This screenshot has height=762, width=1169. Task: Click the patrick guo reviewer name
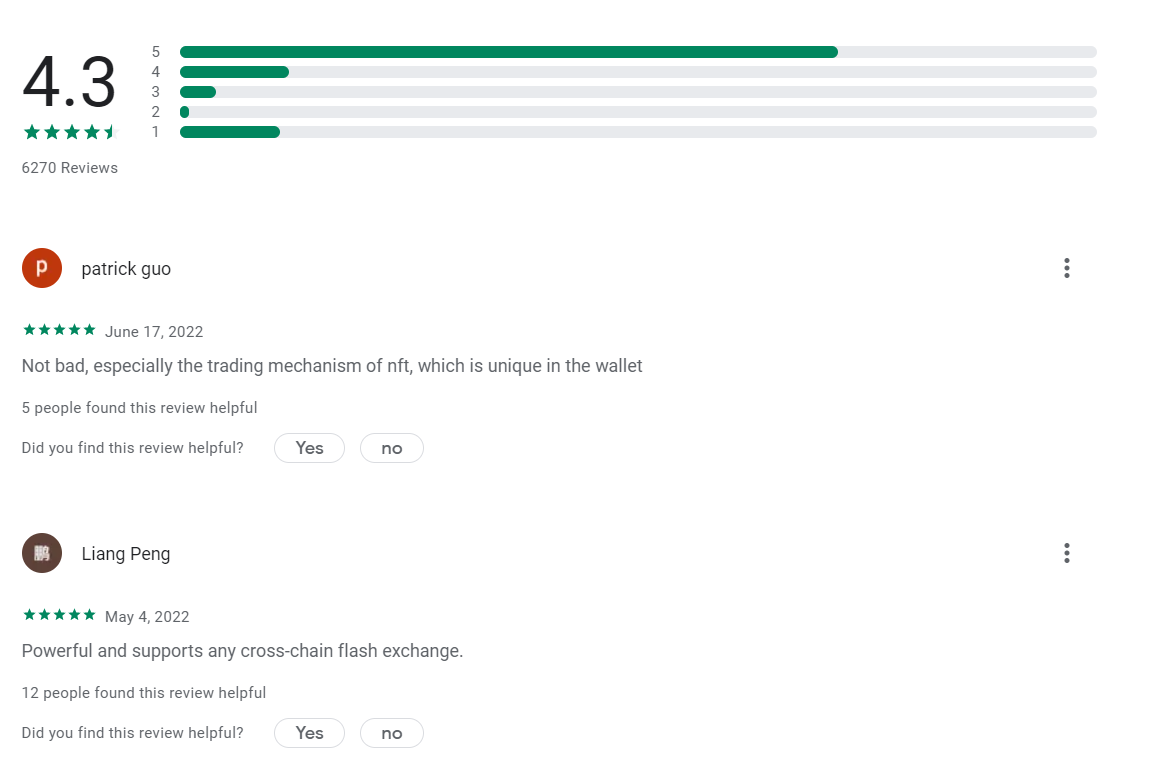(x=126, y=269)
